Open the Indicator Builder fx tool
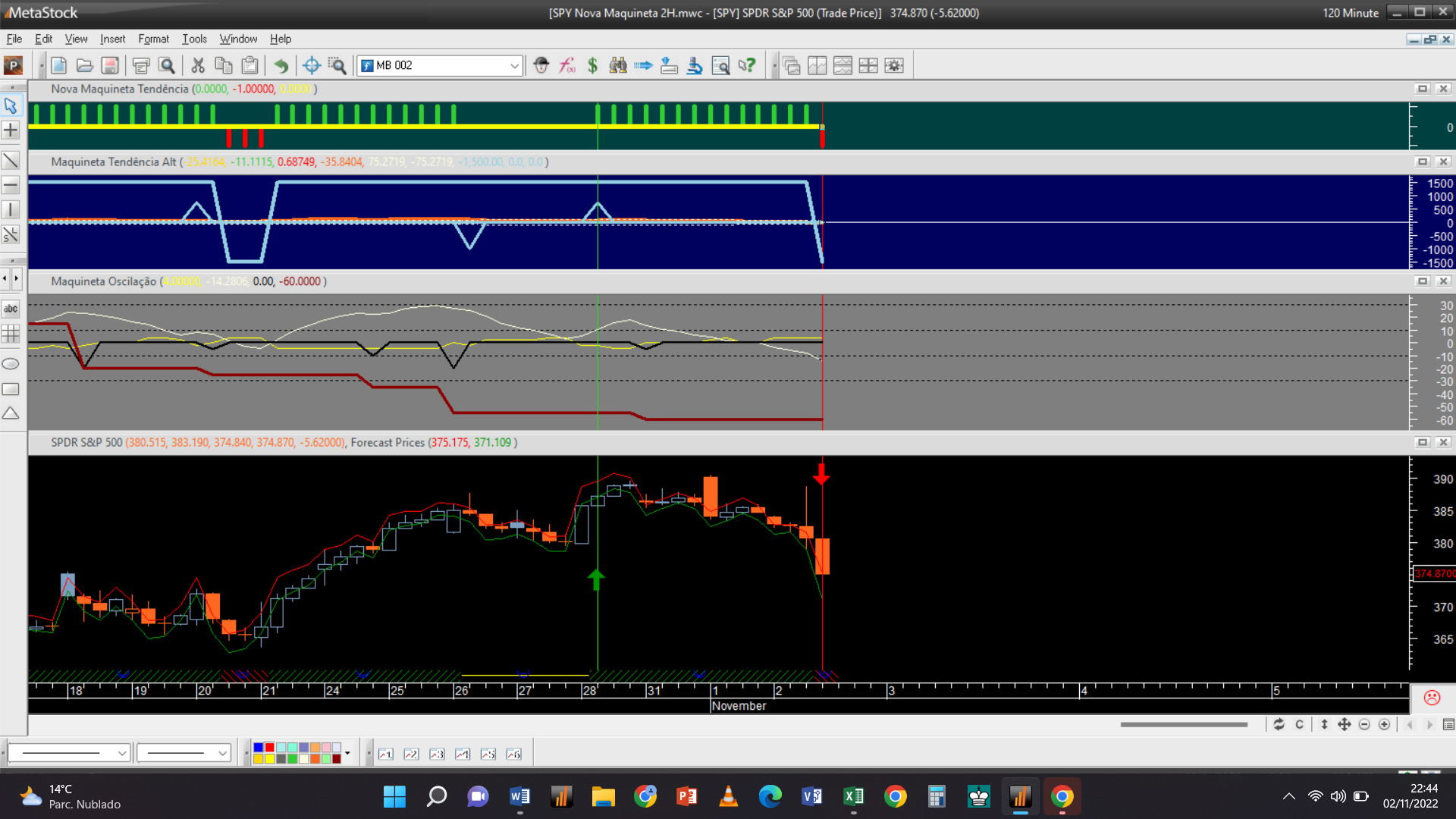This screenshot has width=1456, height=819. 567,66
